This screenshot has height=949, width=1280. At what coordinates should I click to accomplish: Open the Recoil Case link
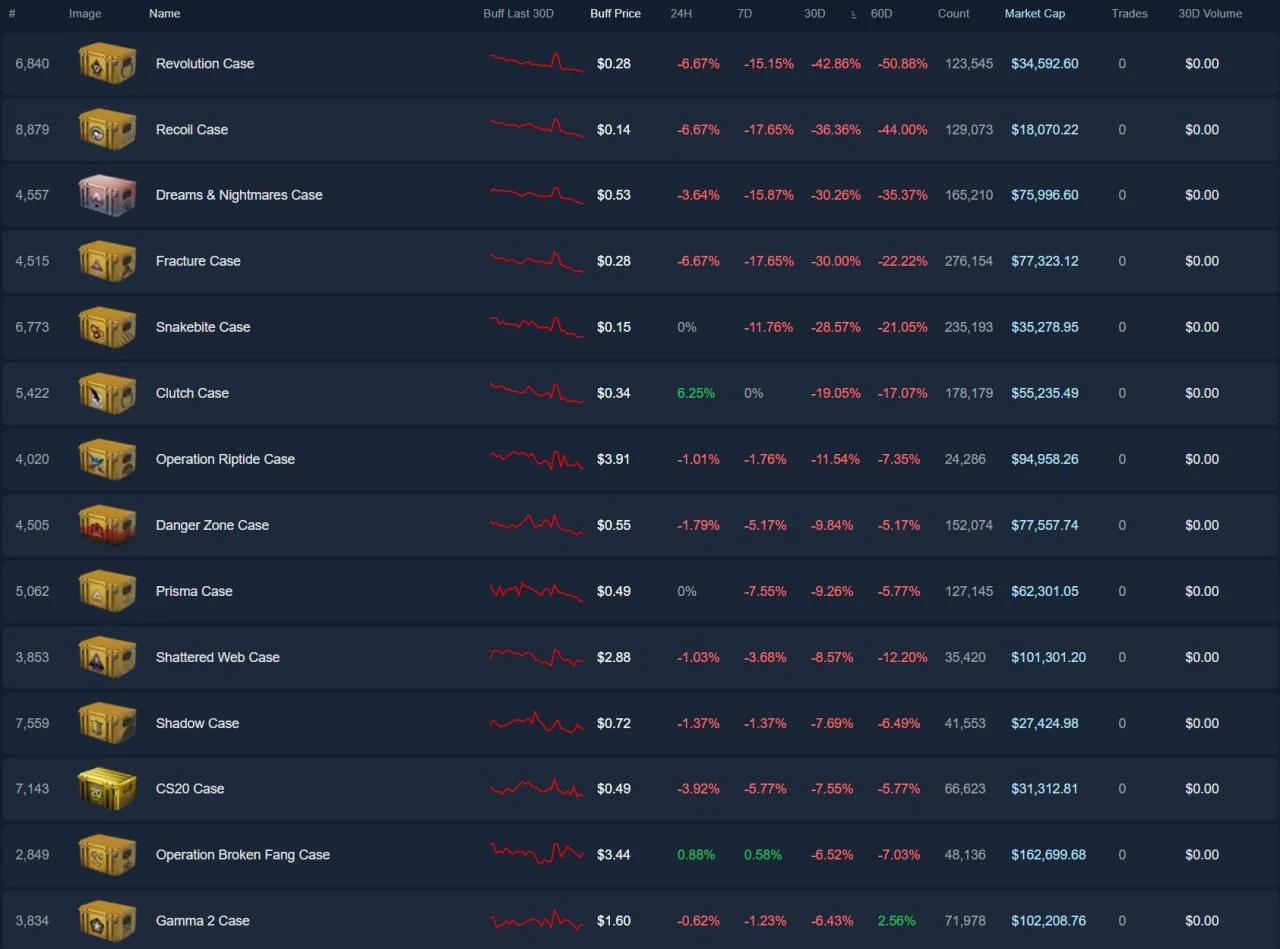point(192,129)
